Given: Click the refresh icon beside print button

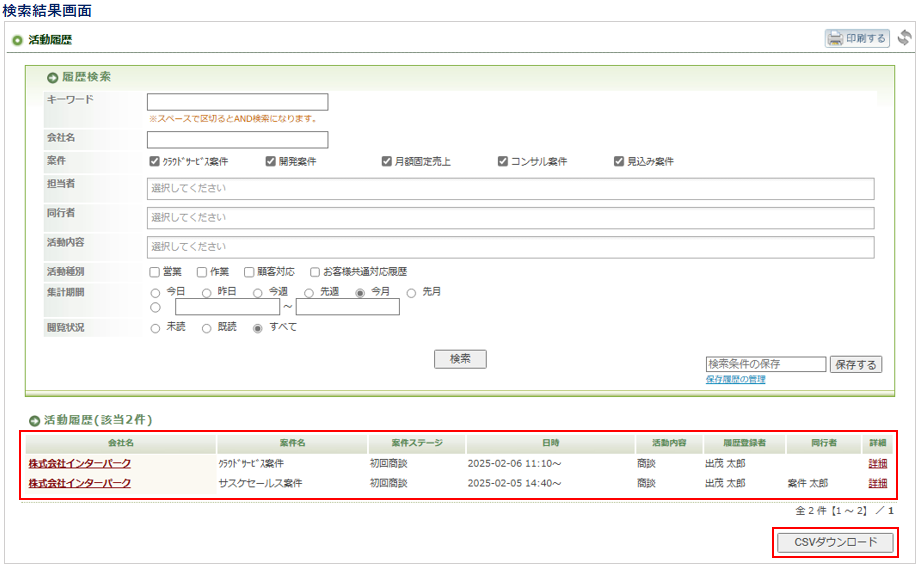Looking at the screenshot, I should [x=904, y=38].
